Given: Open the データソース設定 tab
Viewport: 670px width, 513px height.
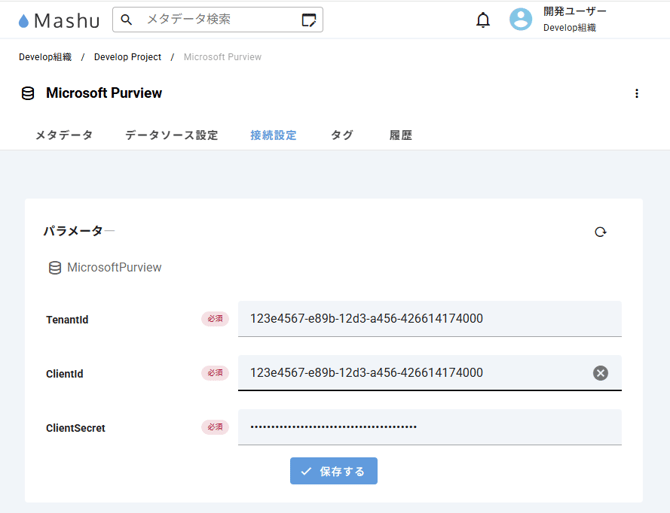Looking at the screenshot, I should coord(171,135).
